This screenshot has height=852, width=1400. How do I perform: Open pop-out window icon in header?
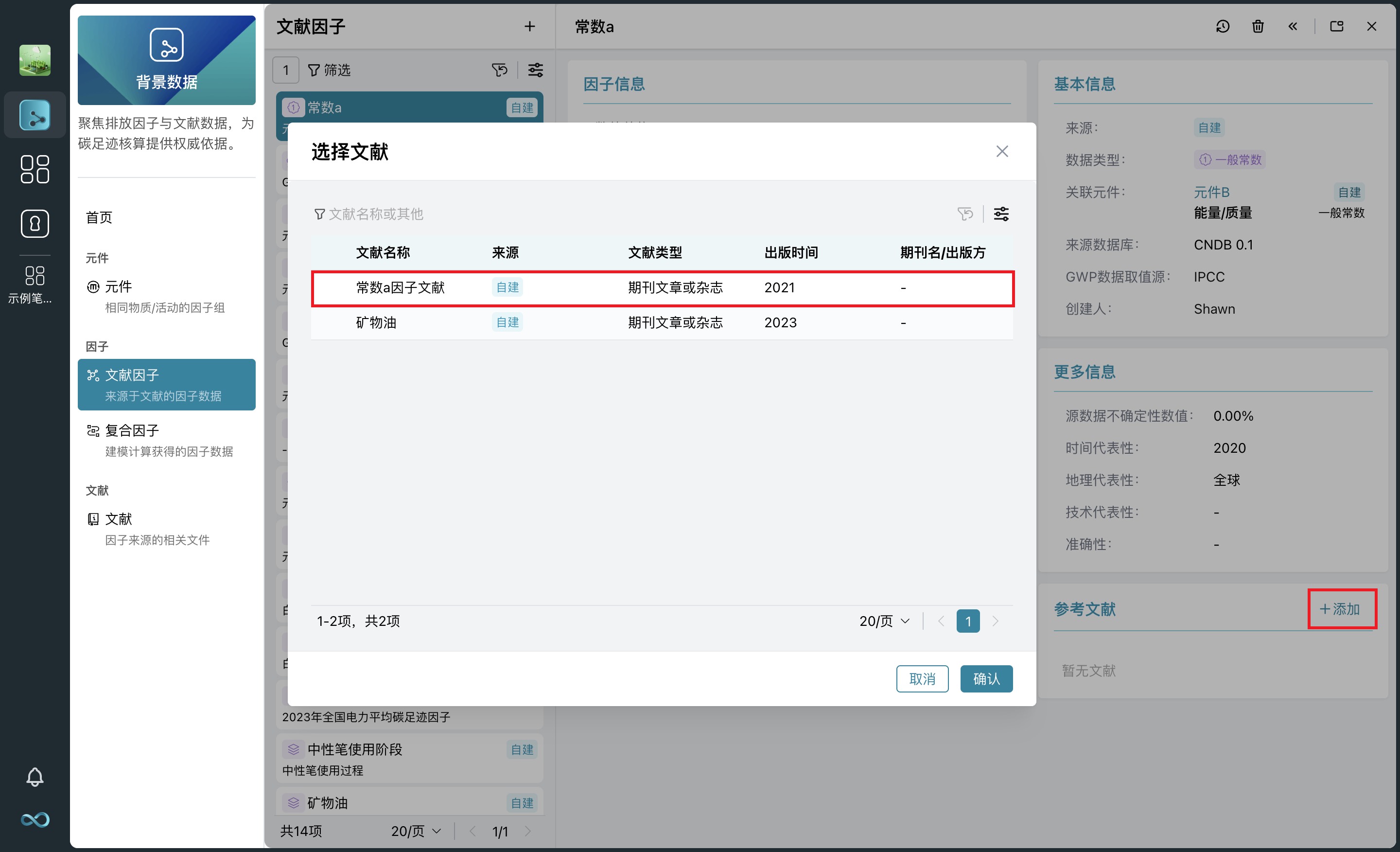pyautogui.click(x=1336, y=26)
